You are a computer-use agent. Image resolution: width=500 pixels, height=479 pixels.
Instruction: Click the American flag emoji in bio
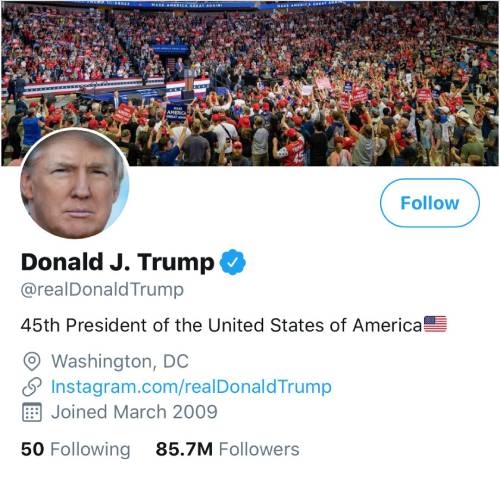coord(435,324)
